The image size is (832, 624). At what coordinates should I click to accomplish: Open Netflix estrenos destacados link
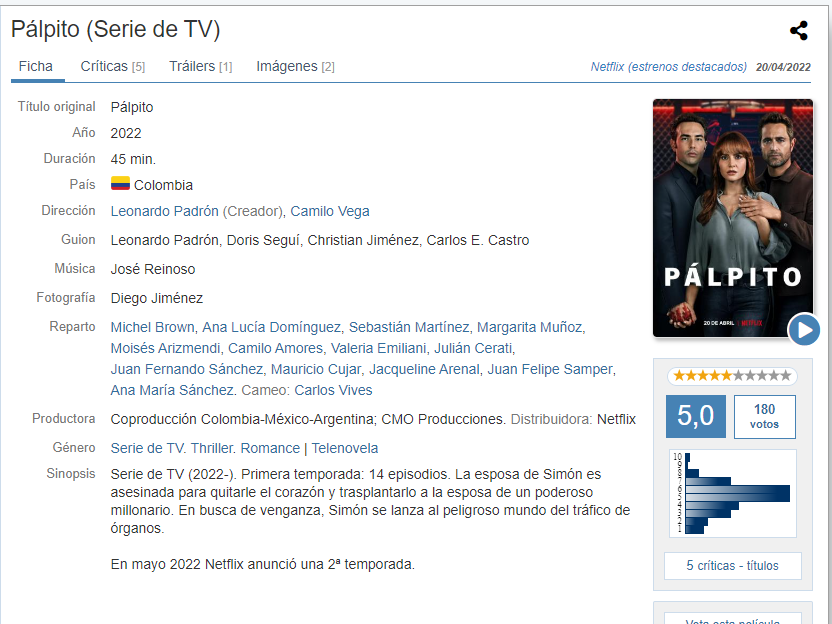[669, 67]
